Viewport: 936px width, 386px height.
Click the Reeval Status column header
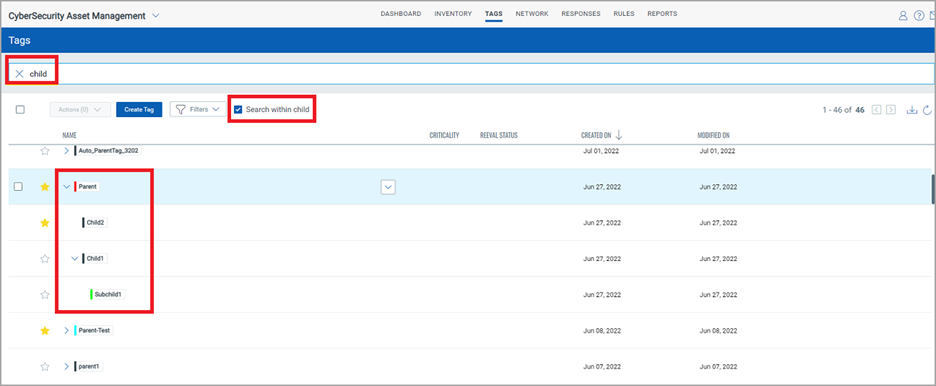pos(498,135)
